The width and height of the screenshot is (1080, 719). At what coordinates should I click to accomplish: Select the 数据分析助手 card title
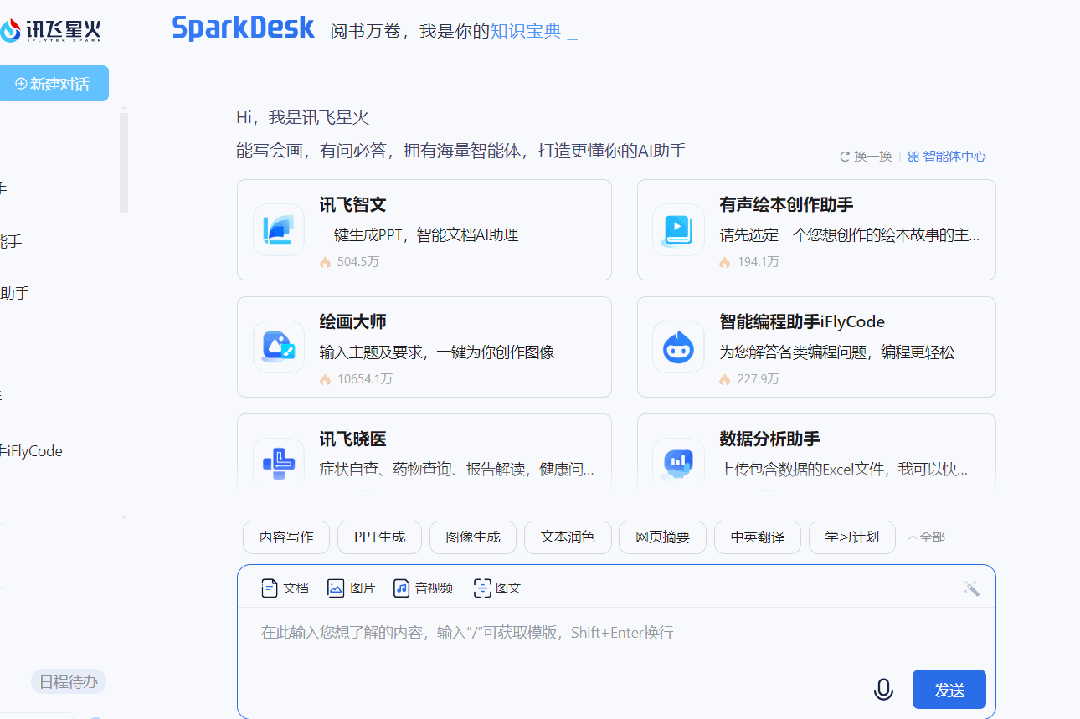769,439
